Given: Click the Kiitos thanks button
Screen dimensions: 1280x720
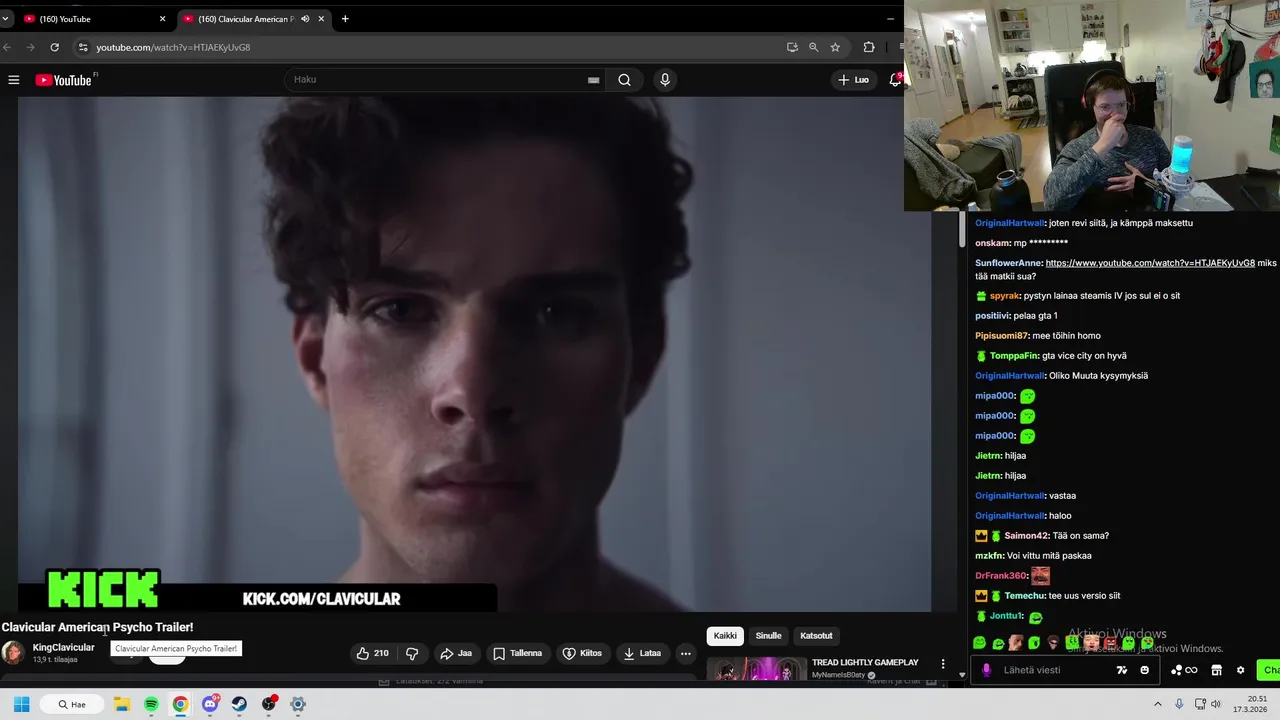Looking at the screenshot, I should pos(582,653).
